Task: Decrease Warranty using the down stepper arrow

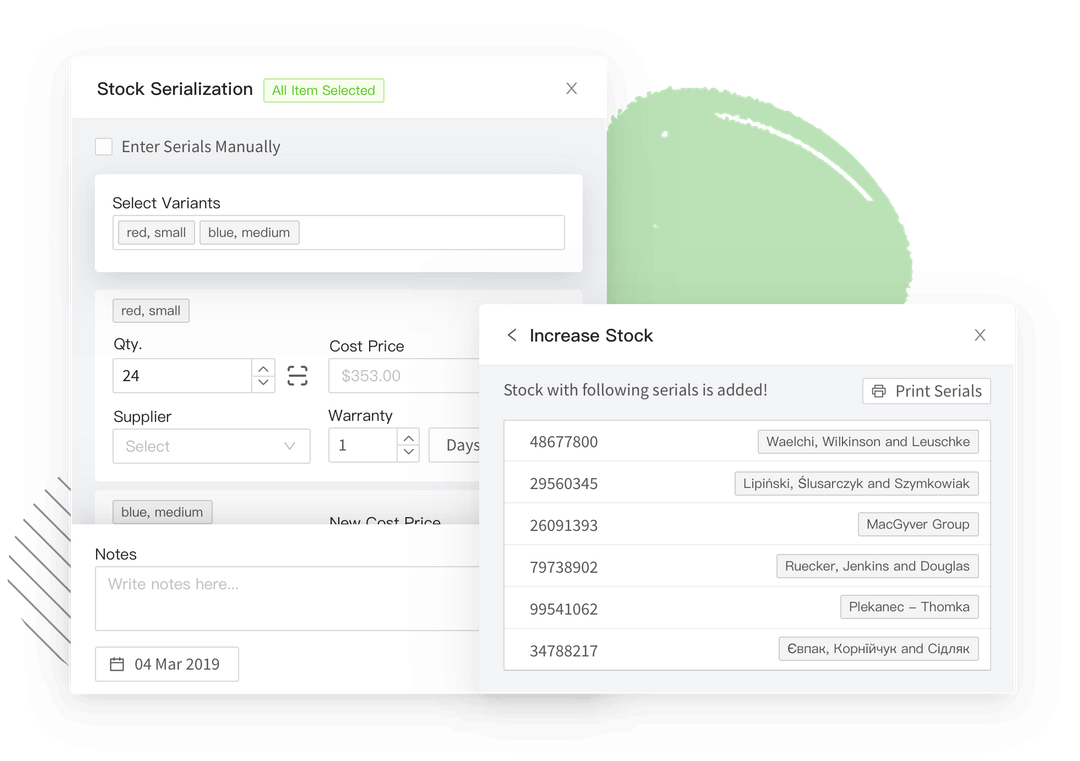Action: pyautogui.click(x=408, y=451)
